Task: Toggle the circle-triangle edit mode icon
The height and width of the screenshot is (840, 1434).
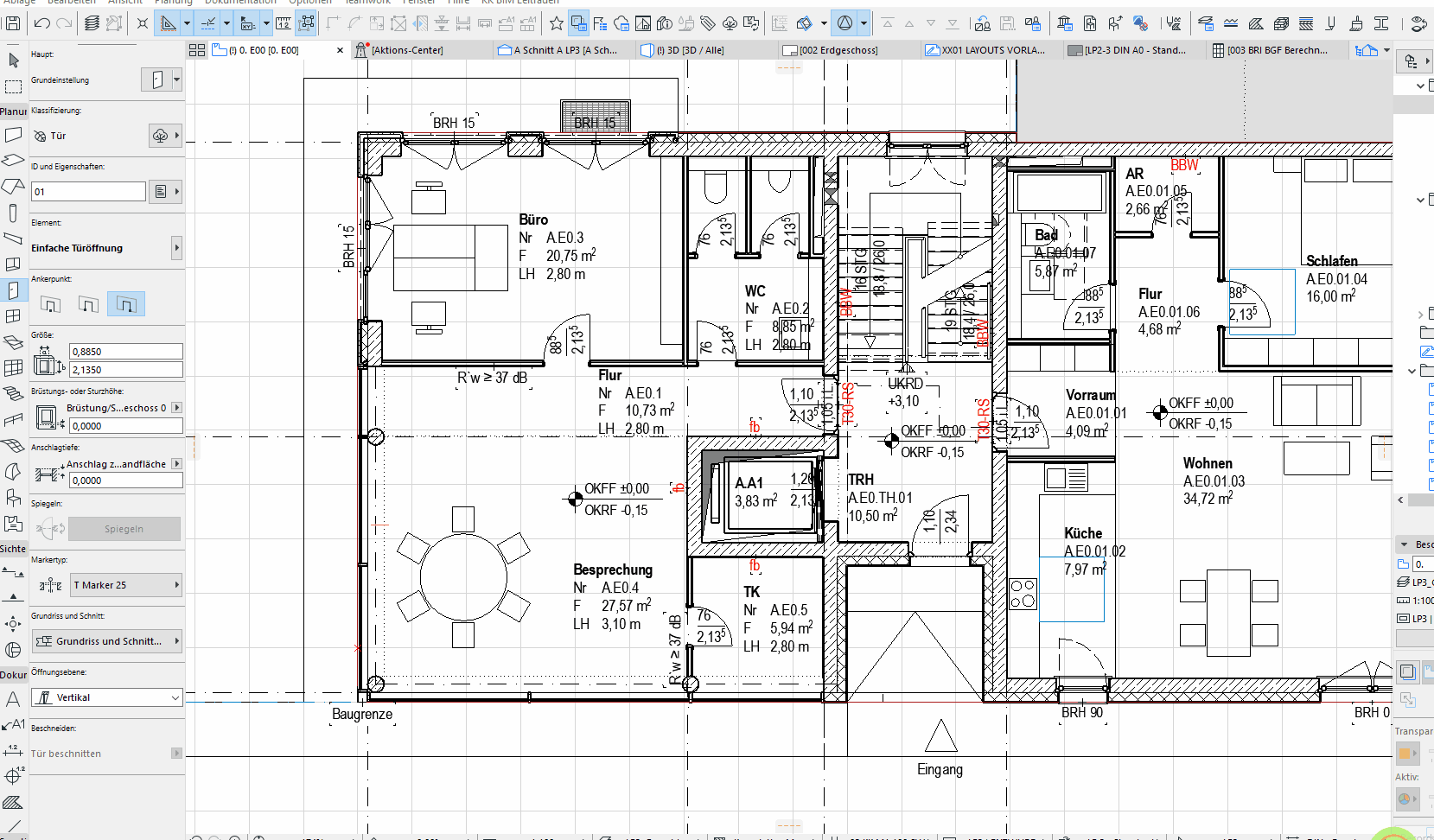Action: (845, 23)
